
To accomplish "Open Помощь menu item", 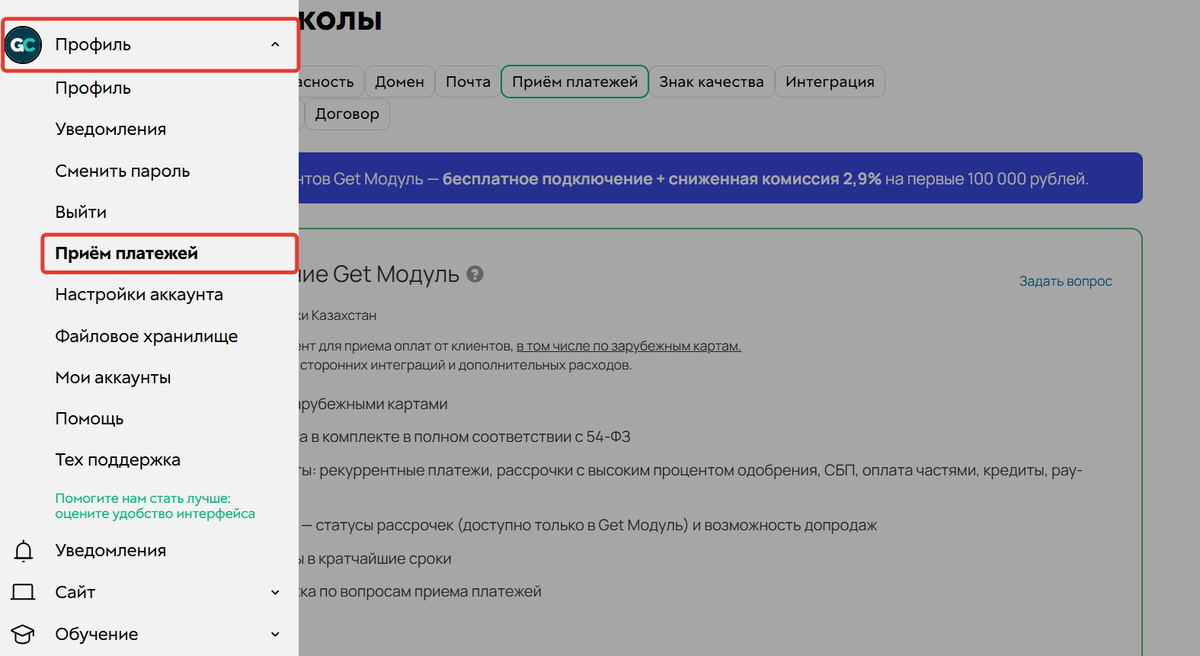I will (x=89, y=419).
